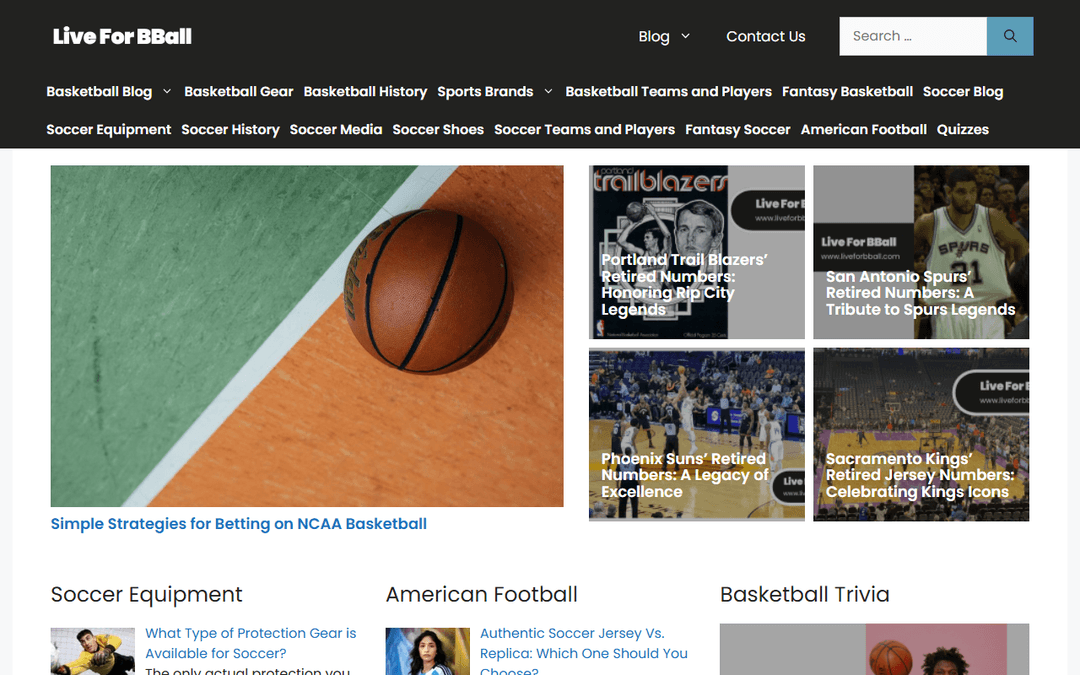Open What Type of Protection Gear article link
The image size is (1080, 675).
tap(251, 643)
